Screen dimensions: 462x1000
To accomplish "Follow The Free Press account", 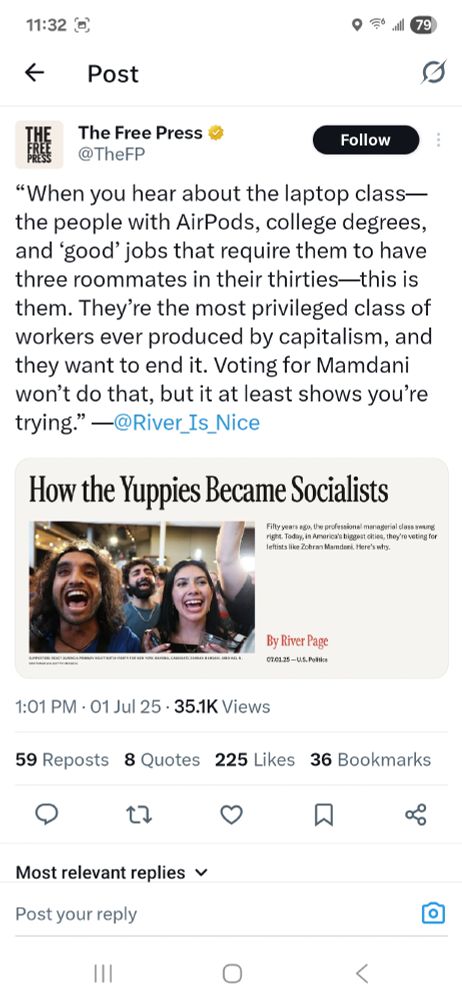I will 366,140.
